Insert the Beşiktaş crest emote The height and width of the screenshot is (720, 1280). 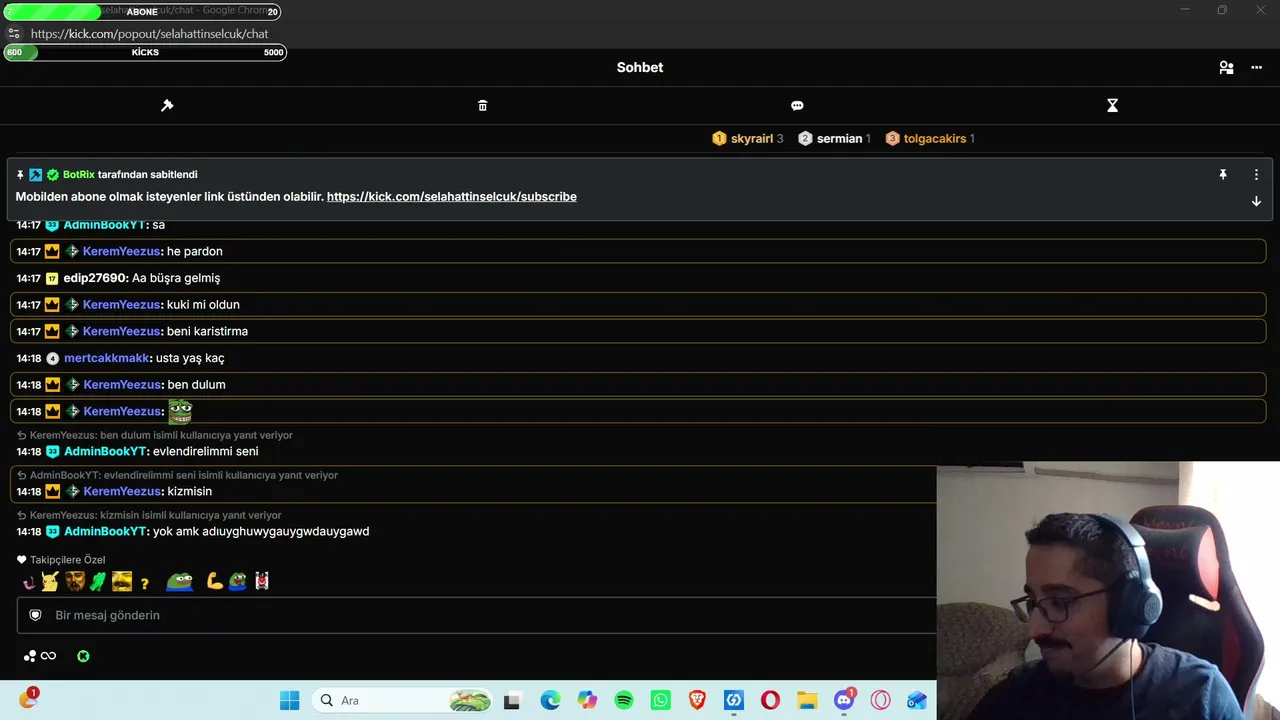coord(262,582)
